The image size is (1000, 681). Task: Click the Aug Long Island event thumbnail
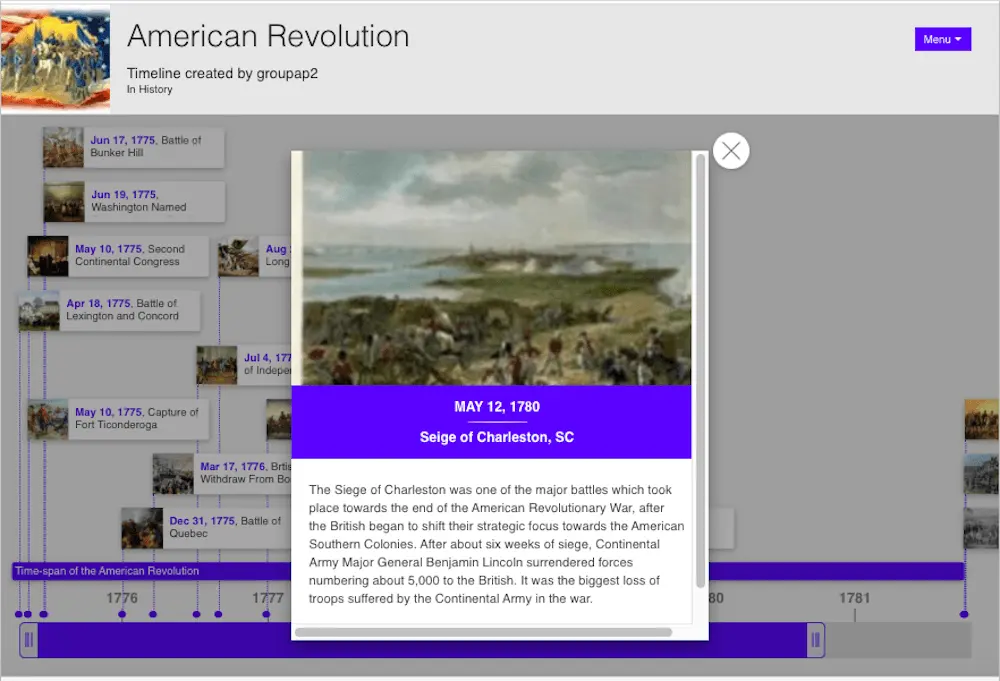(238, 256)
